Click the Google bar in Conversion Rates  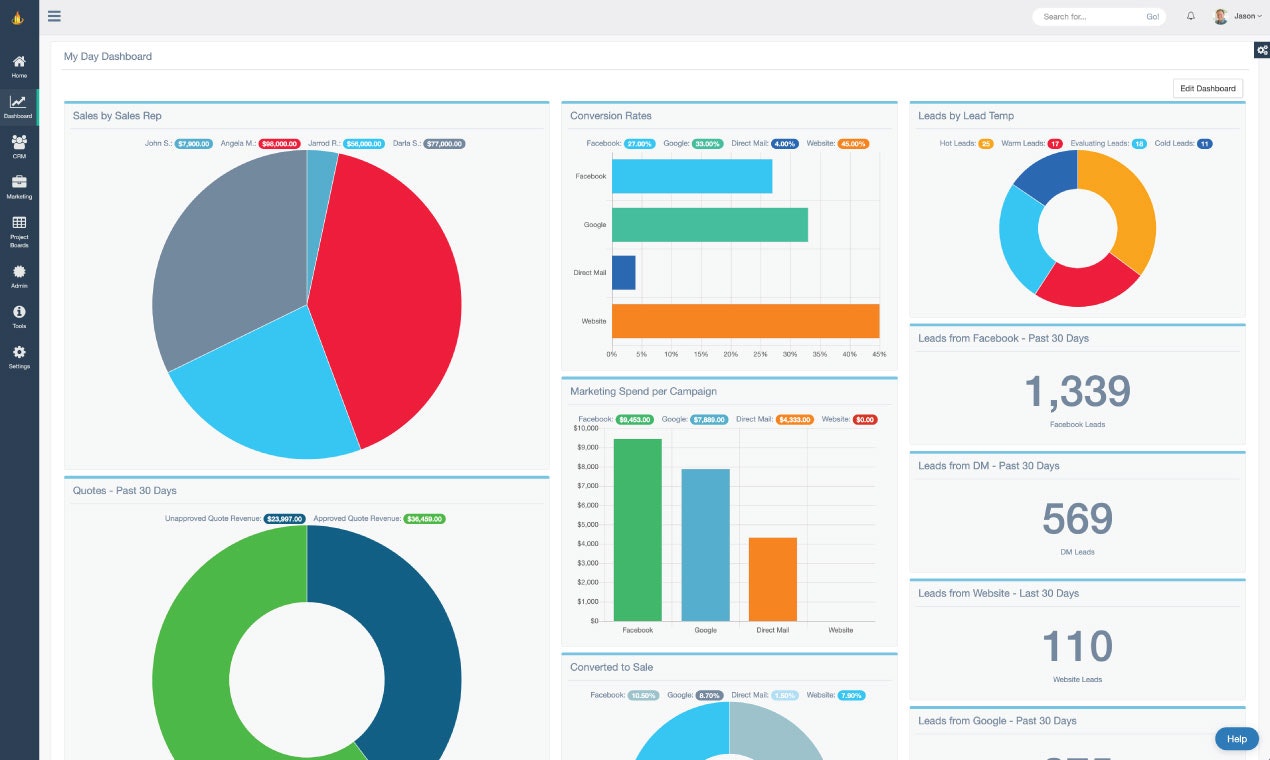tap(710, 224)
